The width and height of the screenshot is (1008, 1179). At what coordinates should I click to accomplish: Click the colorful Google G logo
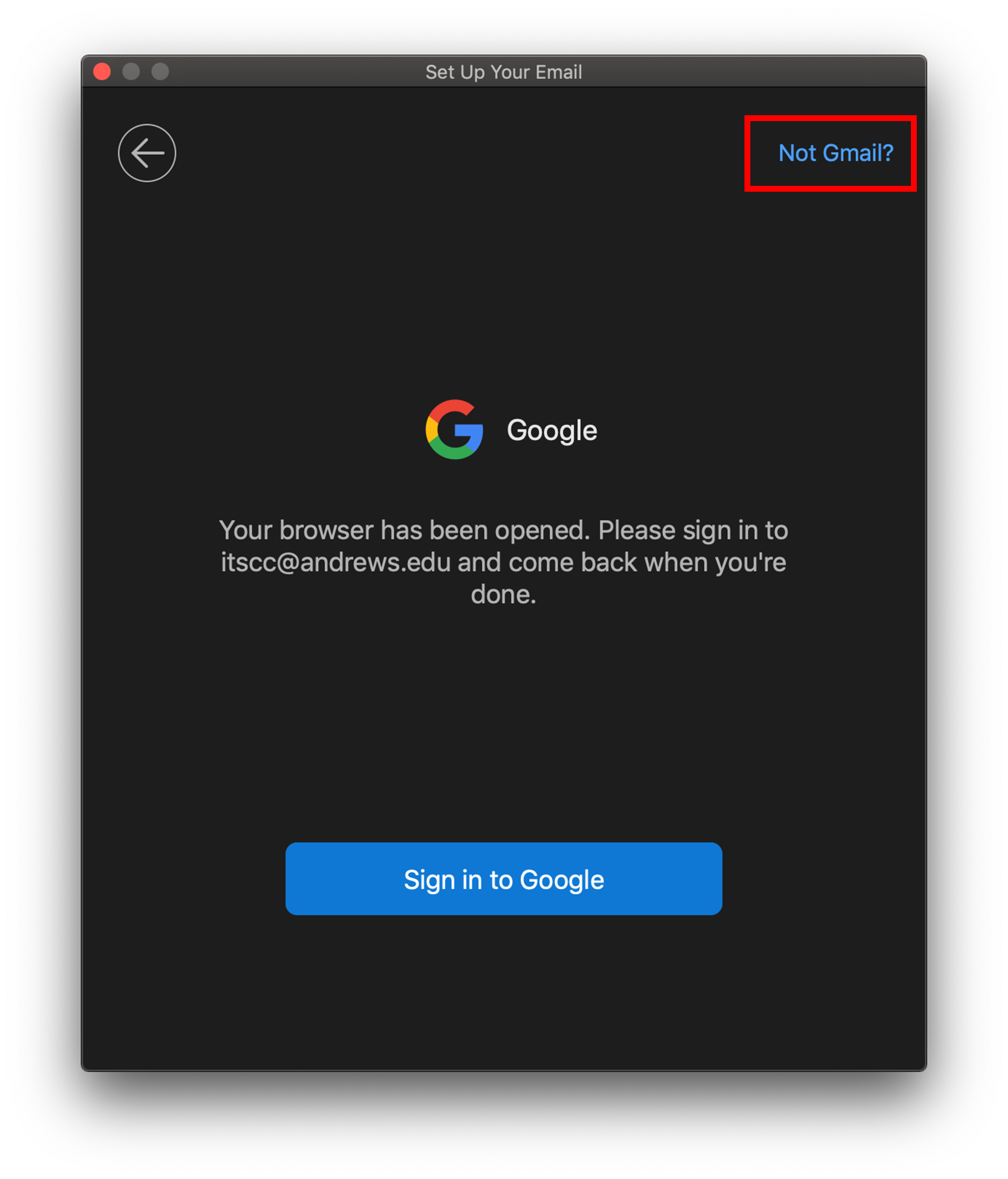tap(454, 430)
